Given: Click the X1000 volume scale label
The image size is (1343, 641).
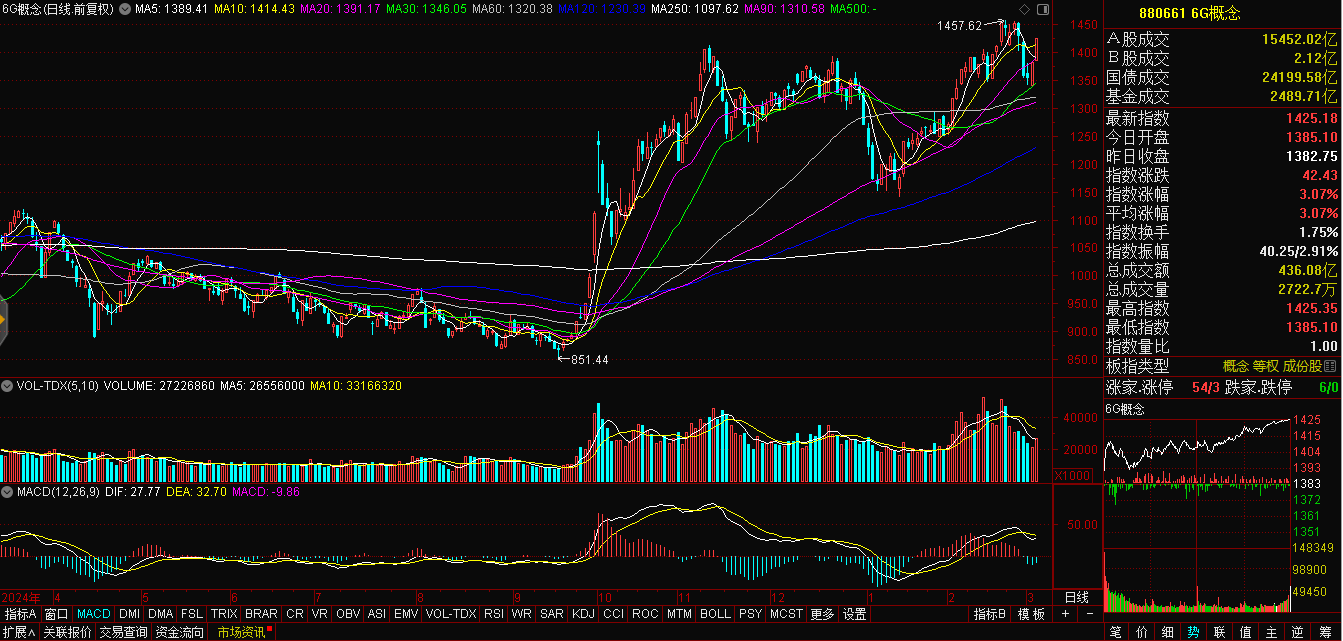Looking at the screenshot, I should [x=1072, y=475].
